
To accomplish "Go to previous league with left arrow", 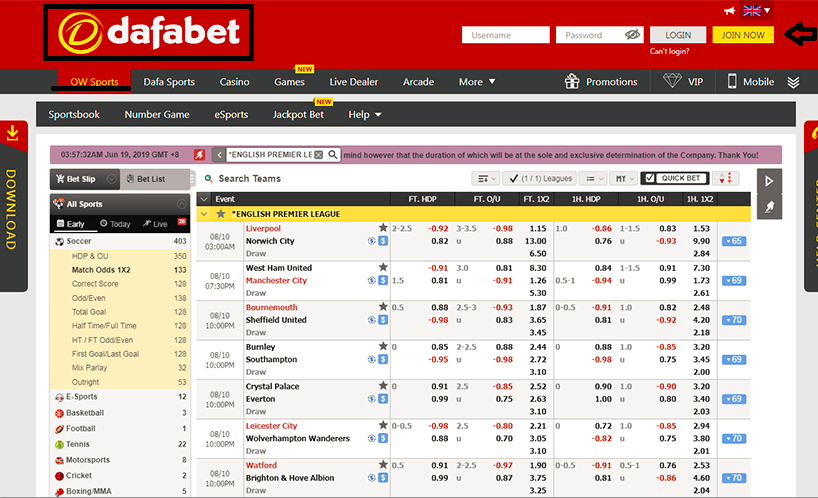I will [219, 155].
